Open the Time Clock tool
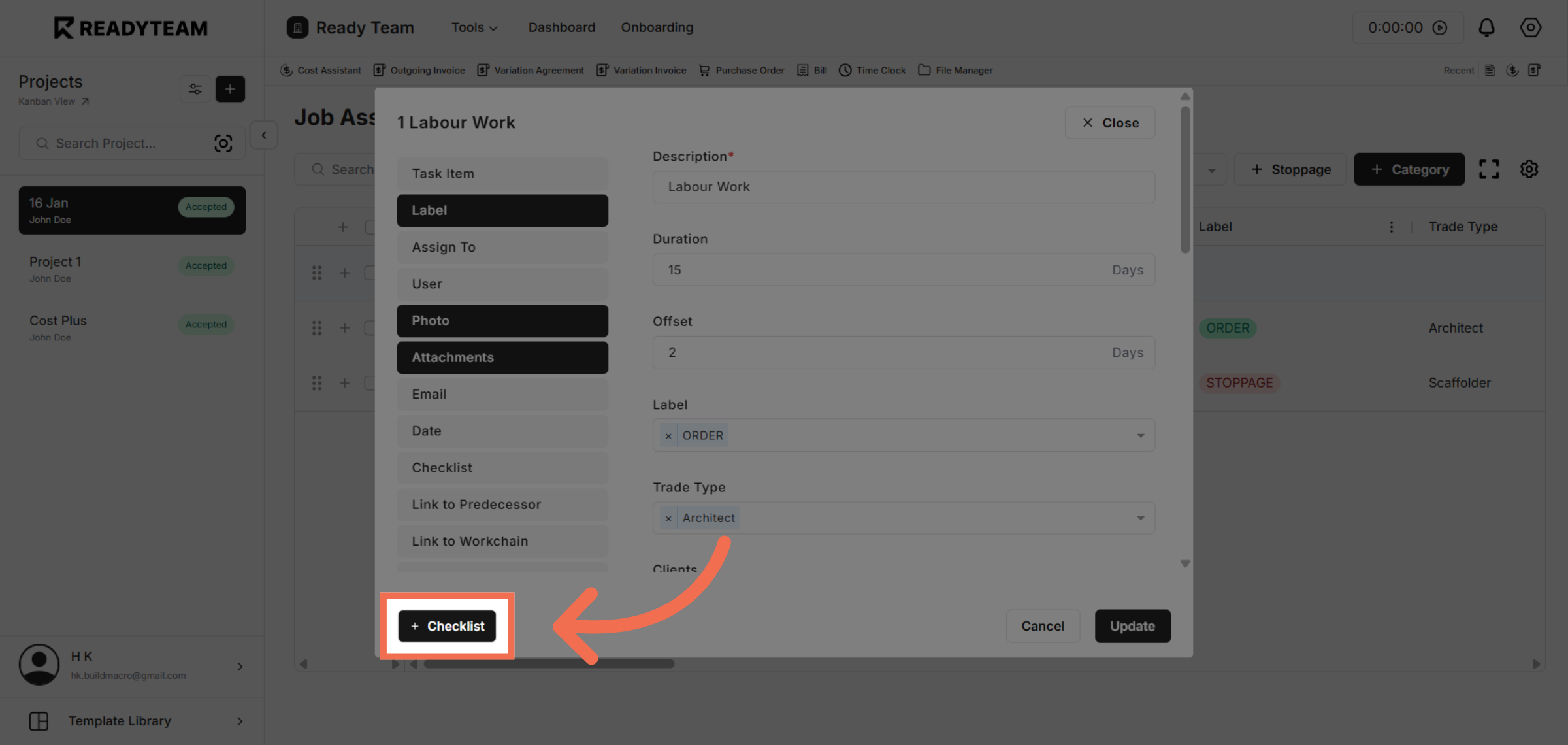 click(x=872, y=70)
